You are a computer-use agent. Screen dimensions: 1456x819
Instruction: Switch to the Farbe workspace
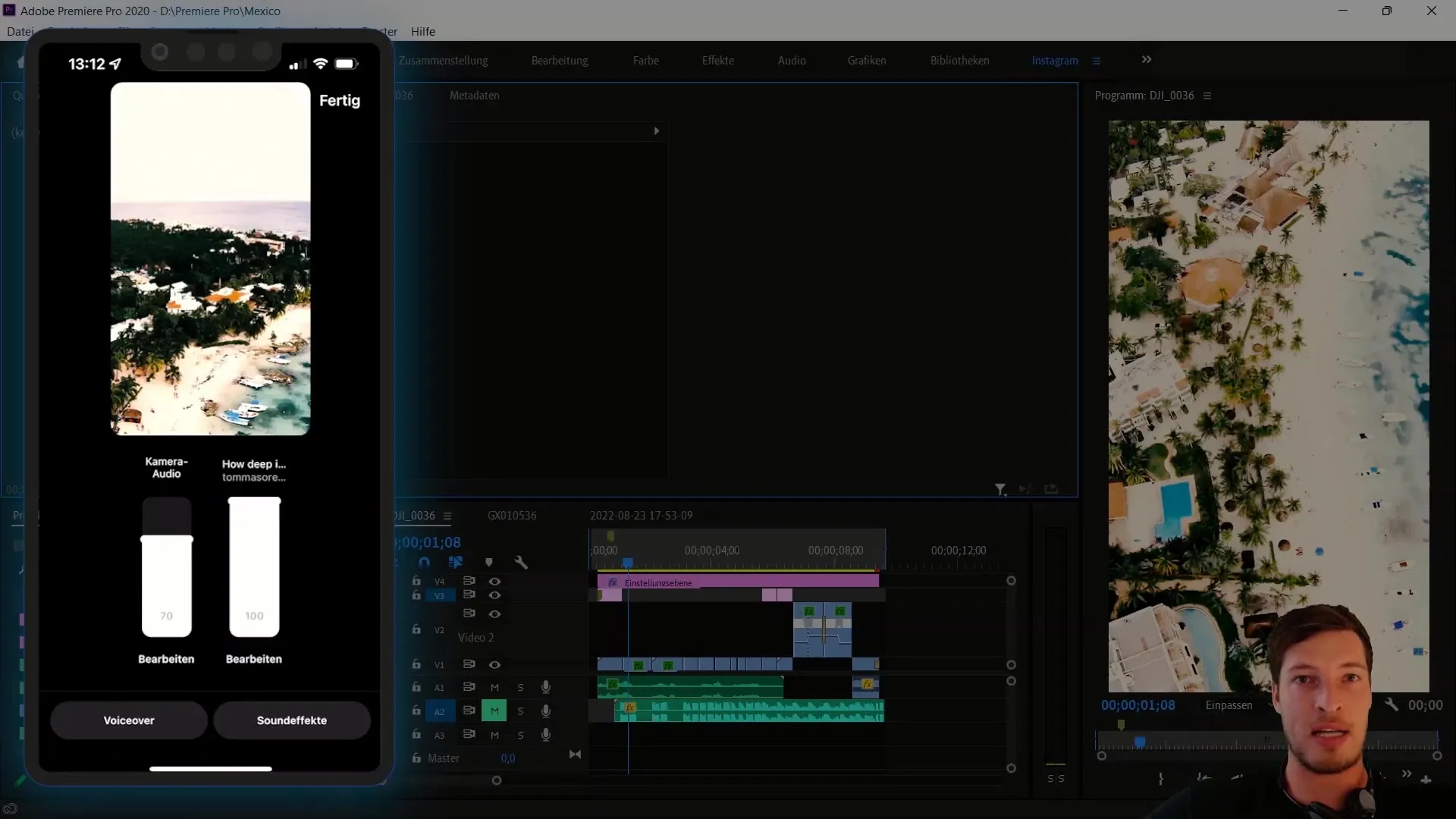pyautogui.click(x=646, y=61)
